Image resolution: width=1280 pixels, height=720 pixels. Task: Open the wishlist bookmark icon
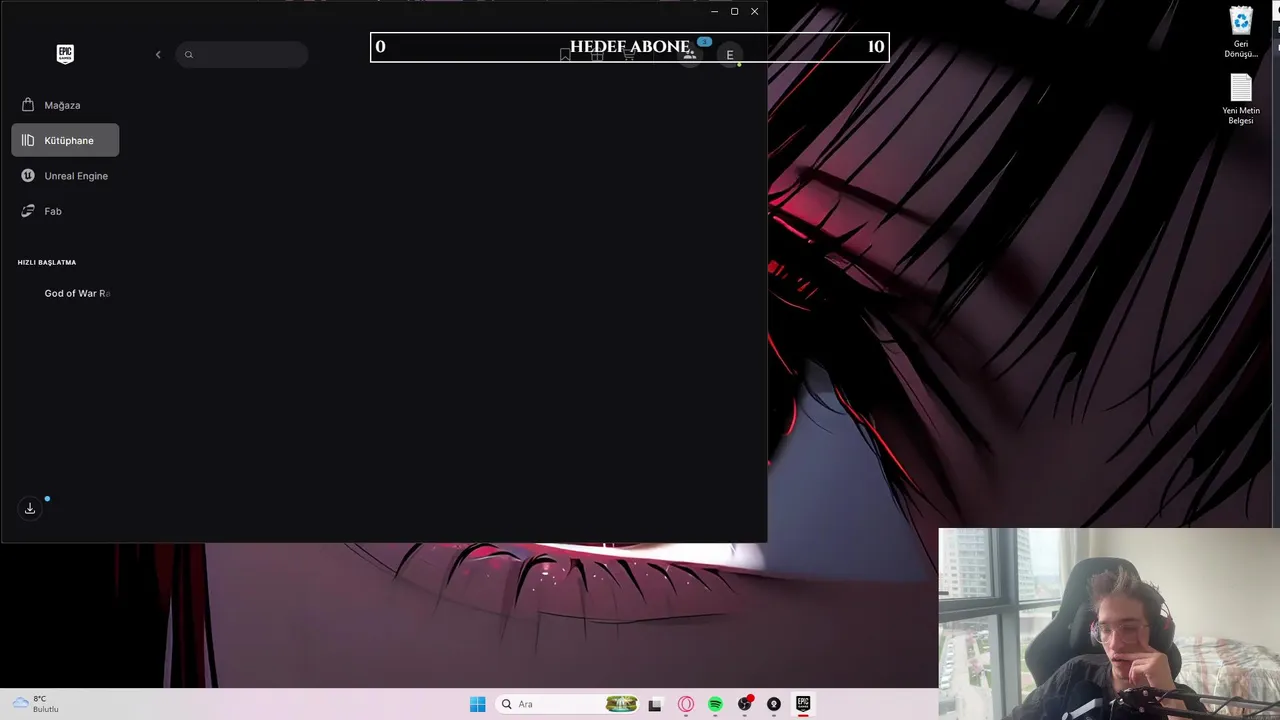565,55
